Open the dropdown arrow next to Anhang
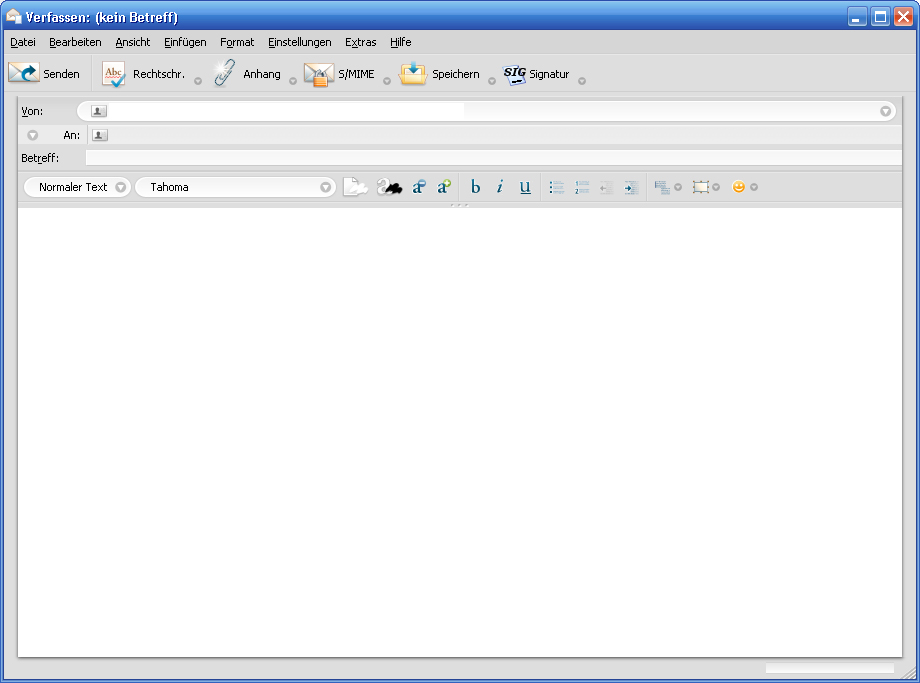Viewport: 920px width, 683px height. click(293, 81)
